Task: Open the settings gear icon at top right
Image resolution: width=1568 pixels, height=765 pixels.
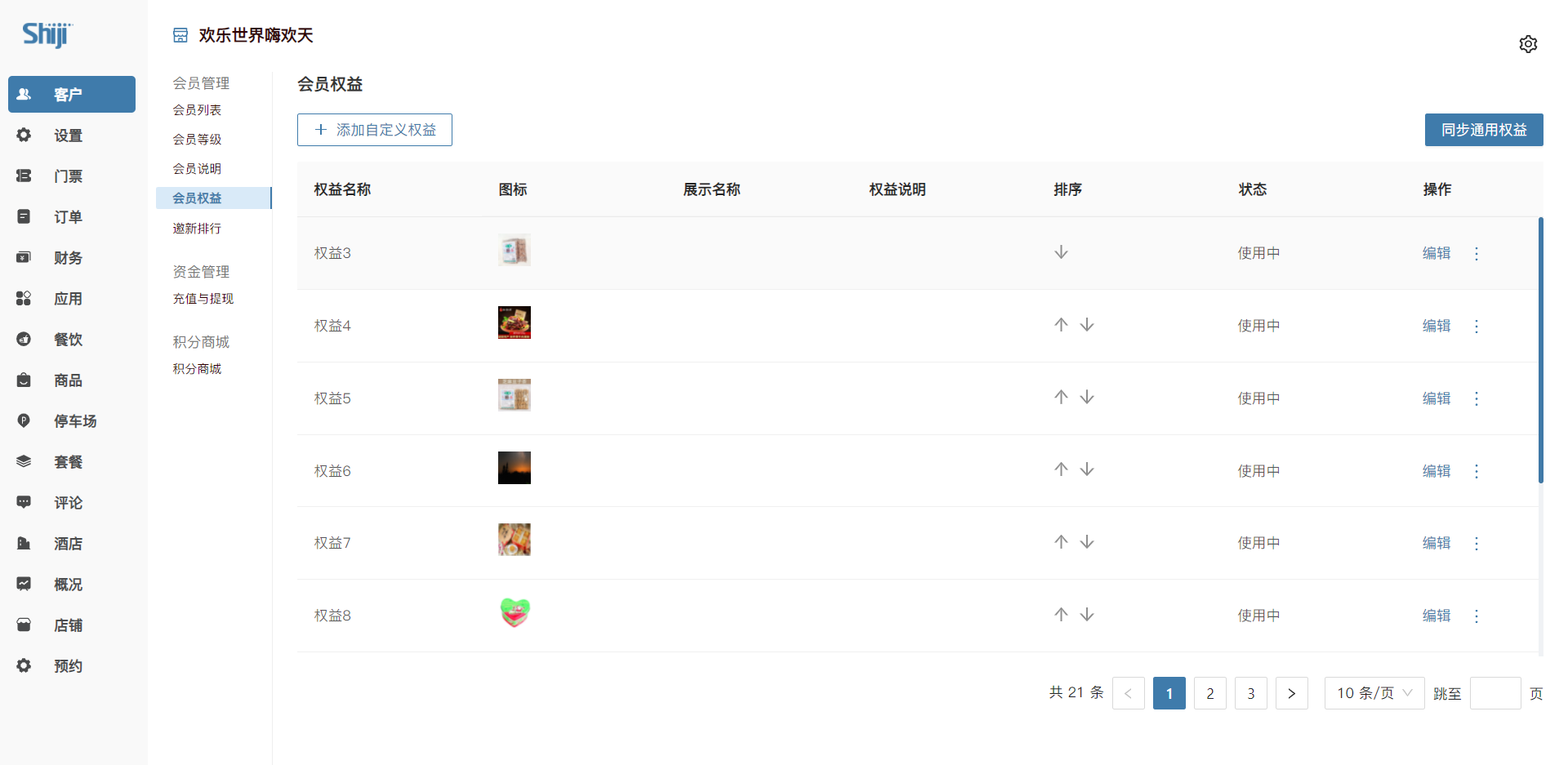Action: point(1528,44)
